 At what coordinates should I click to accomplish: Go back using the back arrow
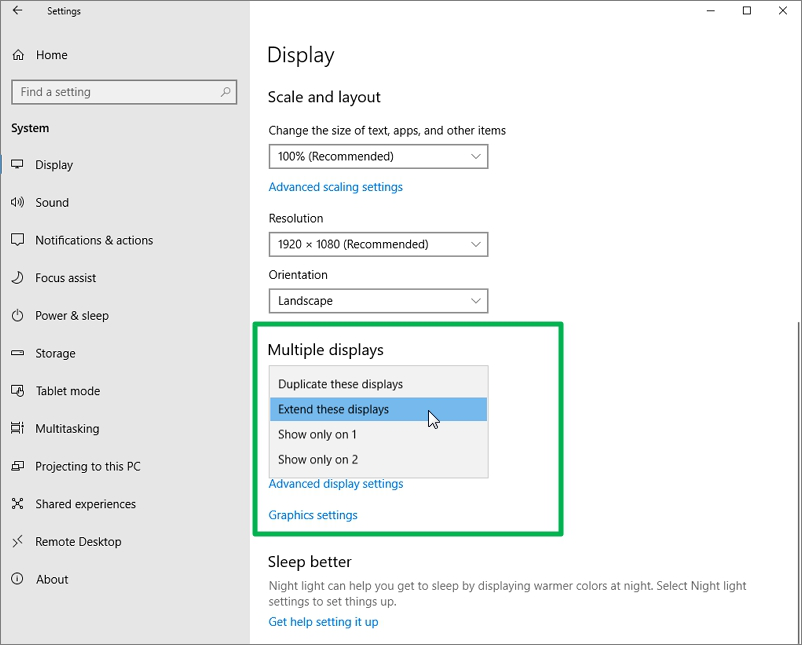(17, 11)
